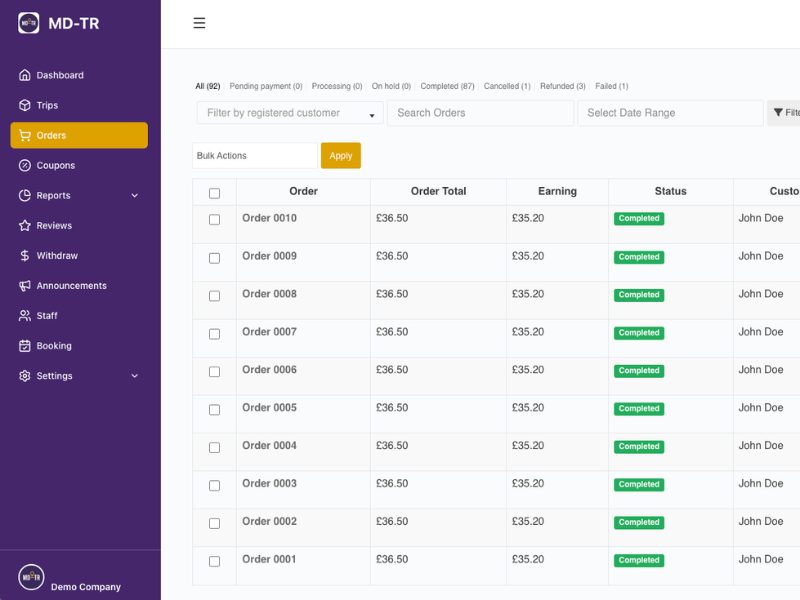Click the Apply button
The image size is (800, 600).
341,156
